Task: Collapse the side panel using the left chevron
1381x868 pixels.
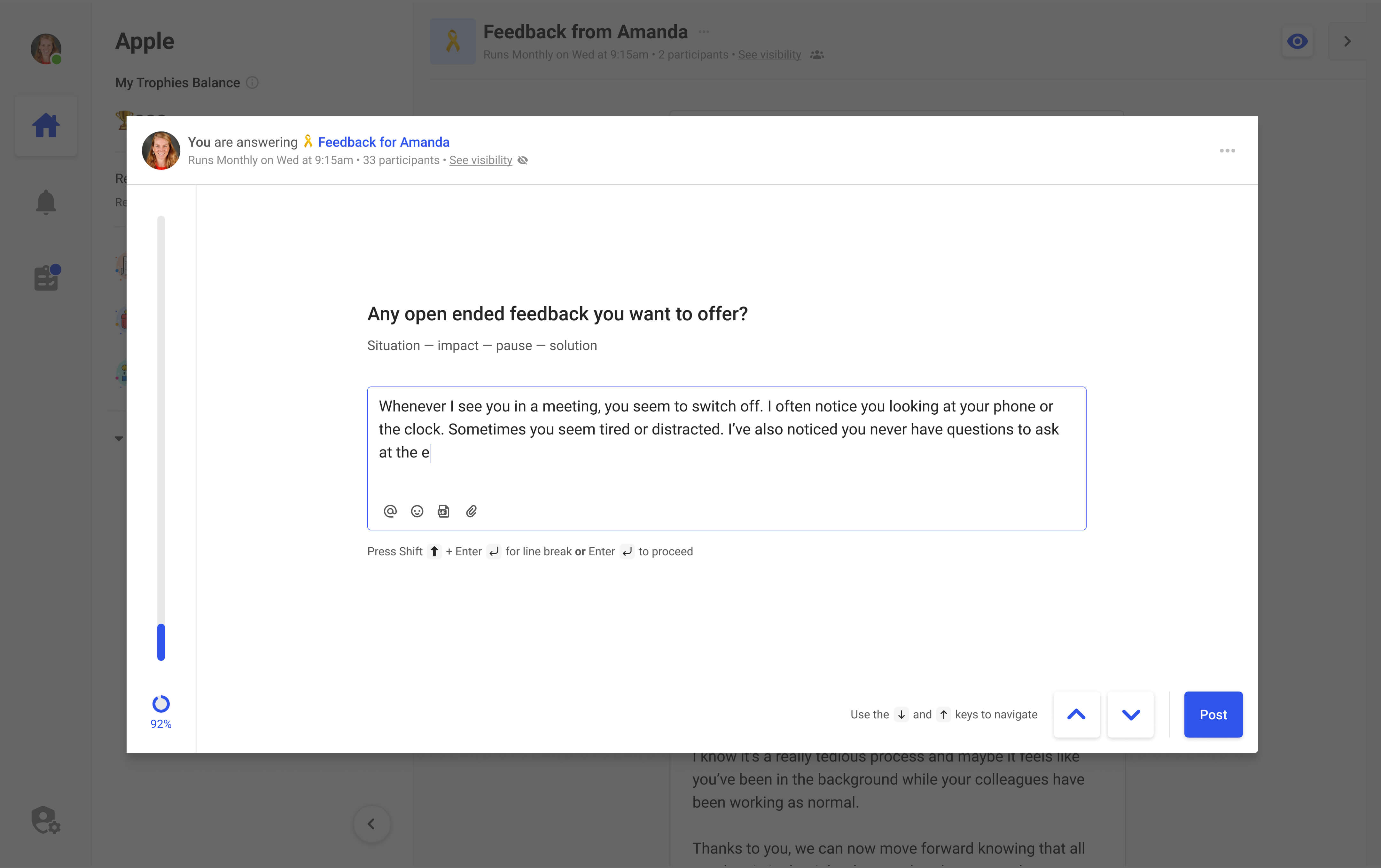Action: 372,825
